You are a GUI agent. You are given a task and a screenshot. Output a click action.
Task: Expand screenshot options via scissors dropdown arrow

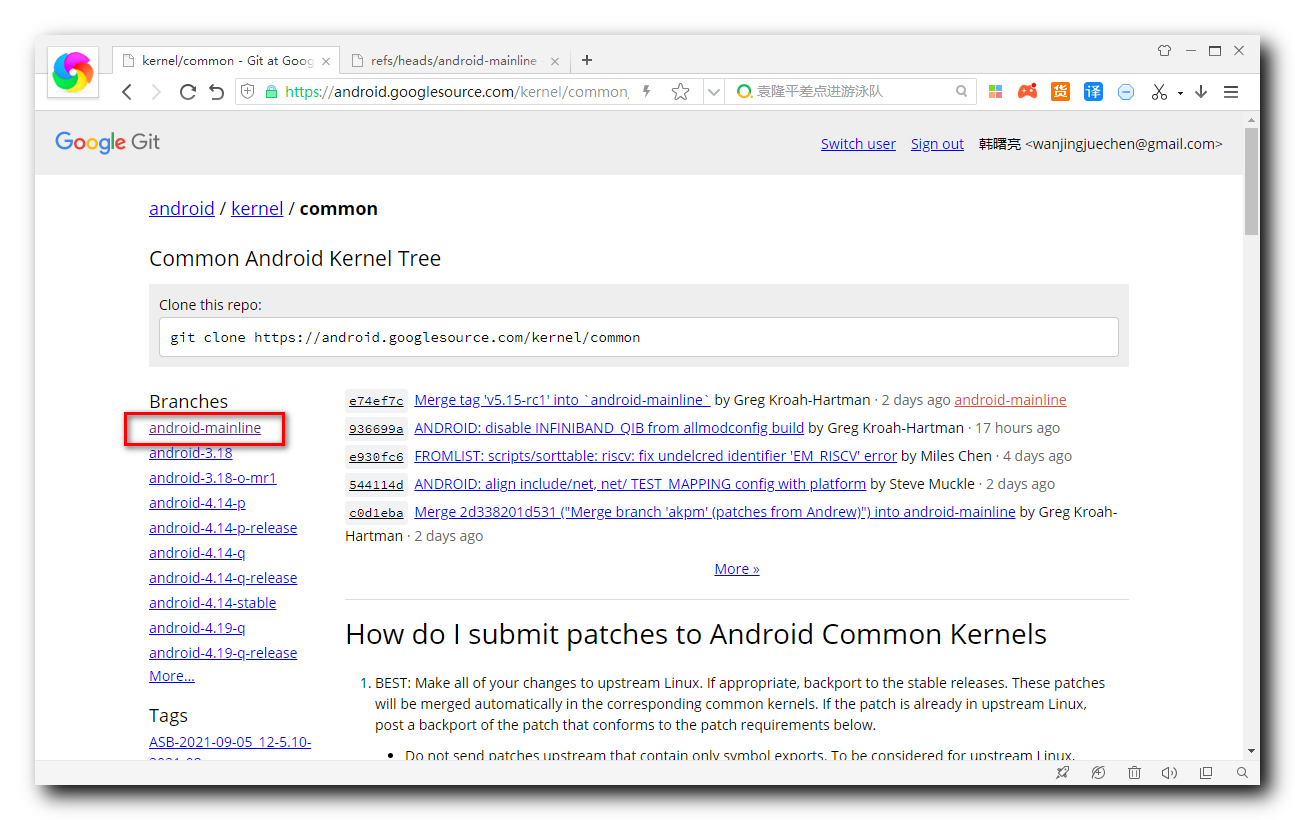pyautogui.click(x=1179, y=91)
